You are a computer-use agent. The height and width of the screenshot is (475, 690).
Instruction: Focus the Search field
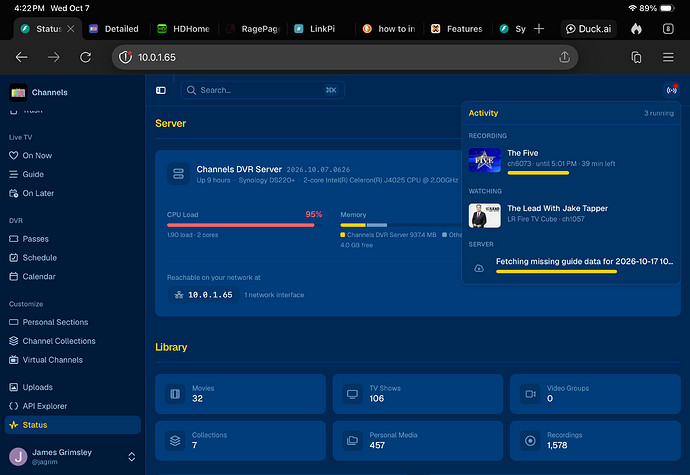[x=263, y=90]
